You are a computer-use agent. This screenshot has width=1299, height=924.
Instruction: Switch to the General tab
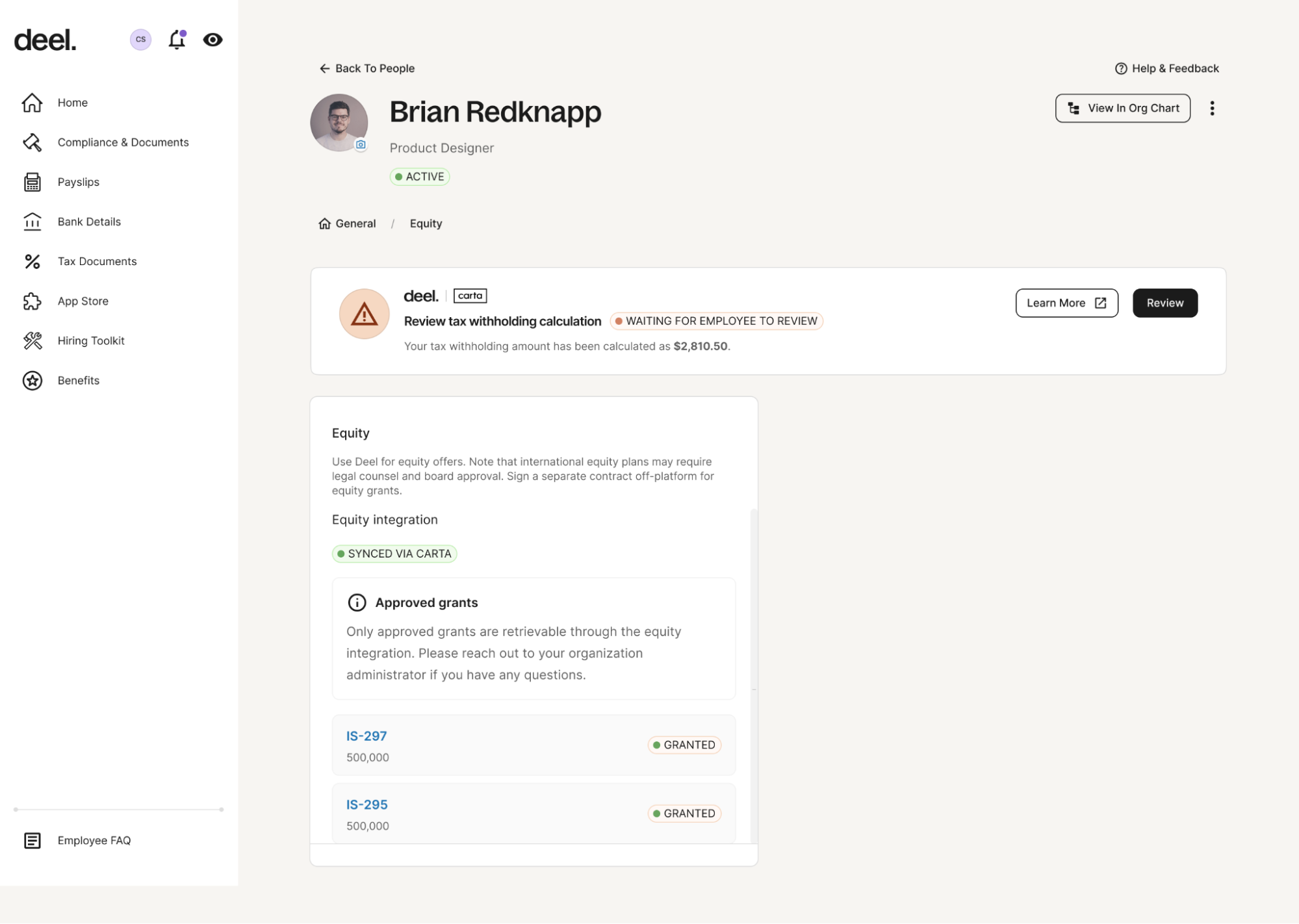(355, 223)
